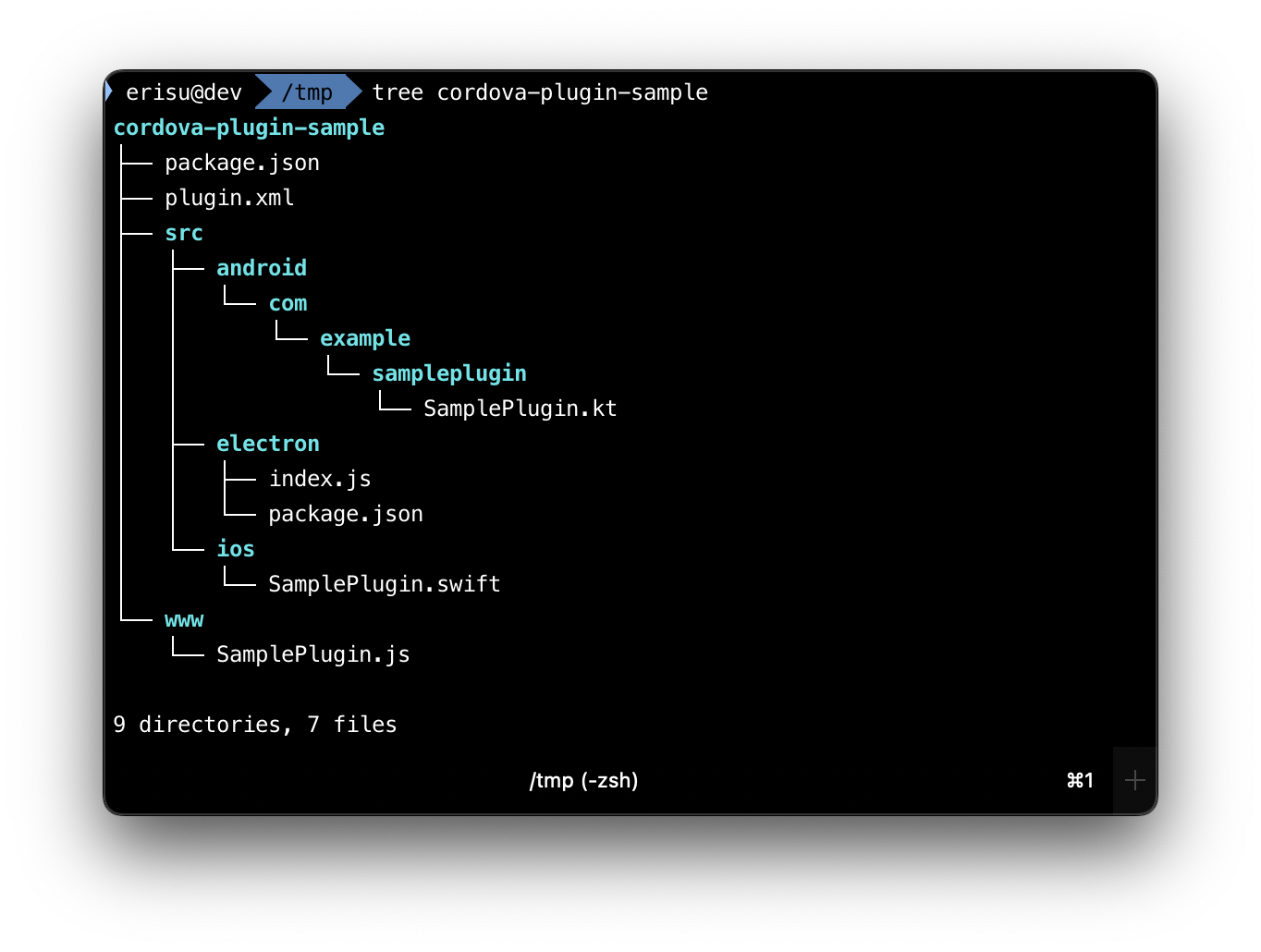Screen dimensions: 1261x952
Task: Select the /tmp (-zsh) tab
Action: 583,780
